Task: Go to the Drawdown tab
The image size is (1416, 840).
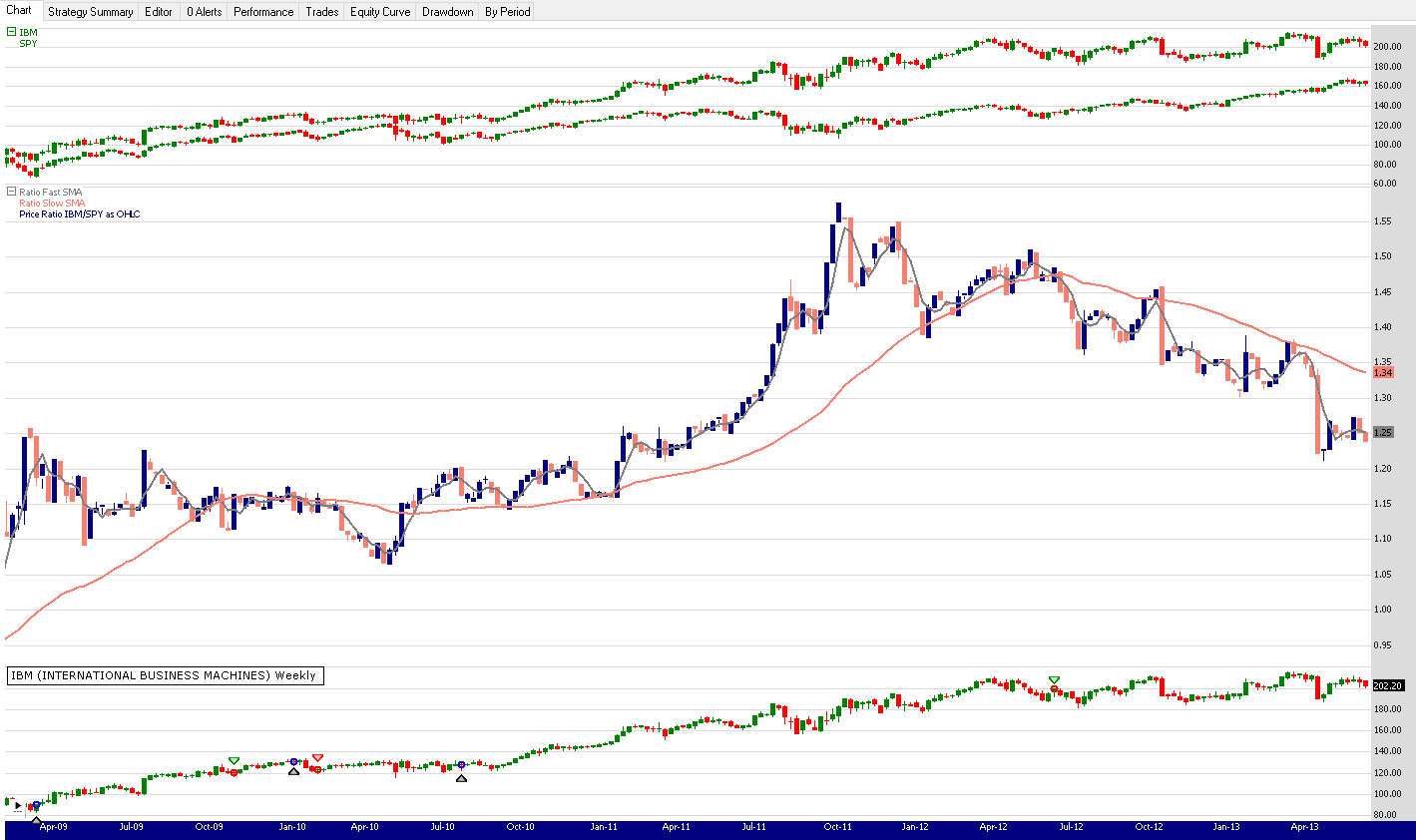Action: click(x=447, y=12)
